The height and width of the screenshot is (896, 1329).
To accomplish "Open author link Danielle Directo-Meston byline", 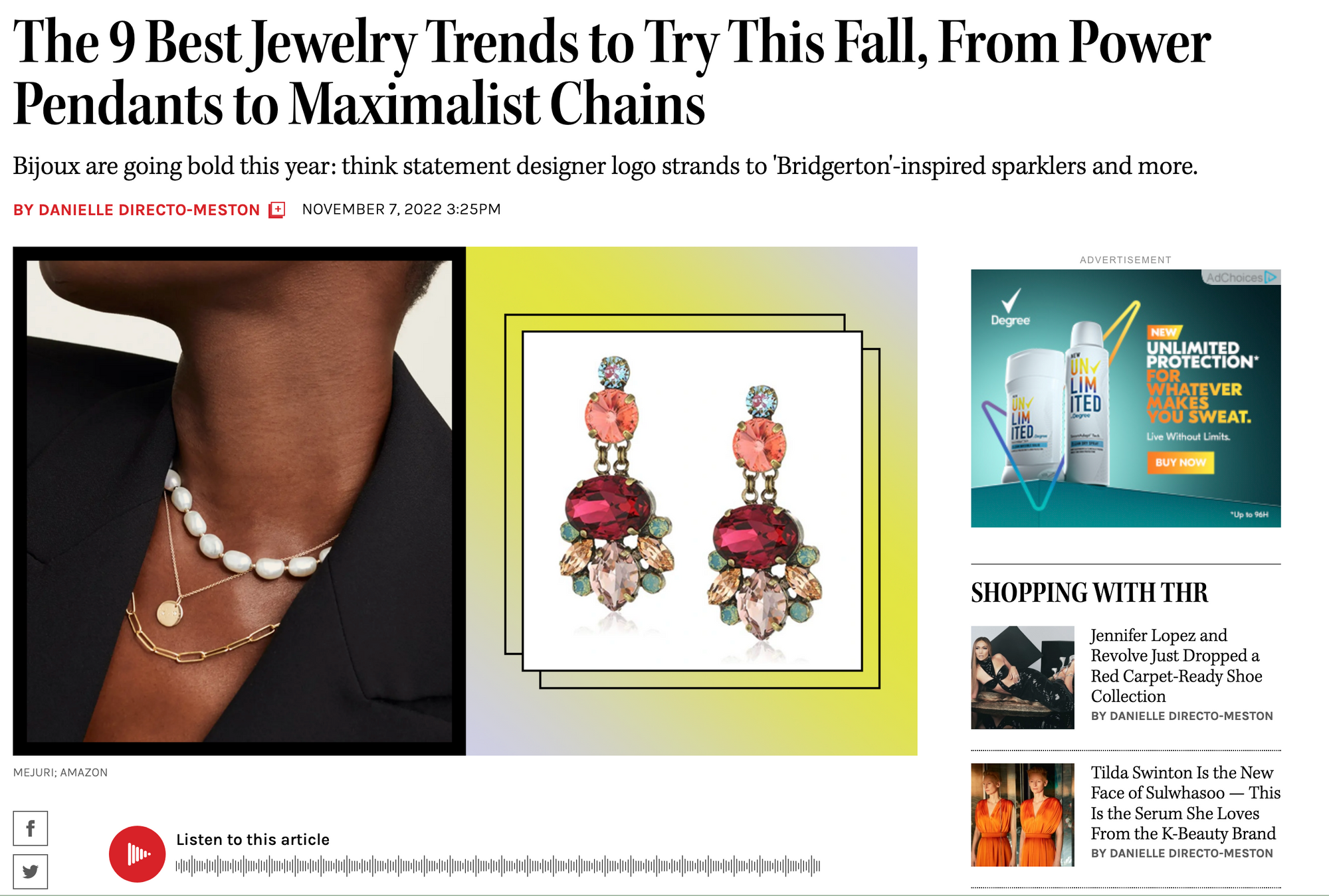I will pyautogui.click(x=136, y=210).
